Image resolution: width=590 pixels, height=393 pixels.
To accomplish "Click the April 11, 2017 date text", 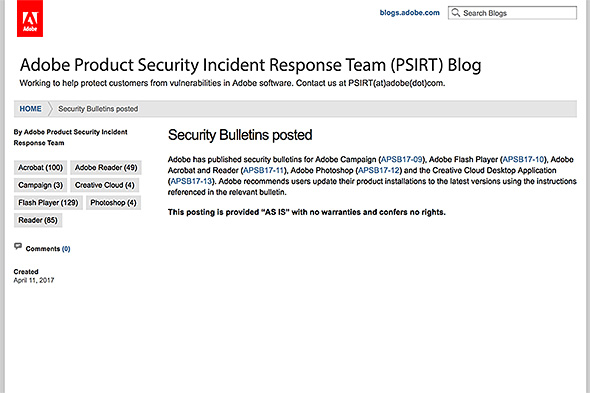I will 34,280.
